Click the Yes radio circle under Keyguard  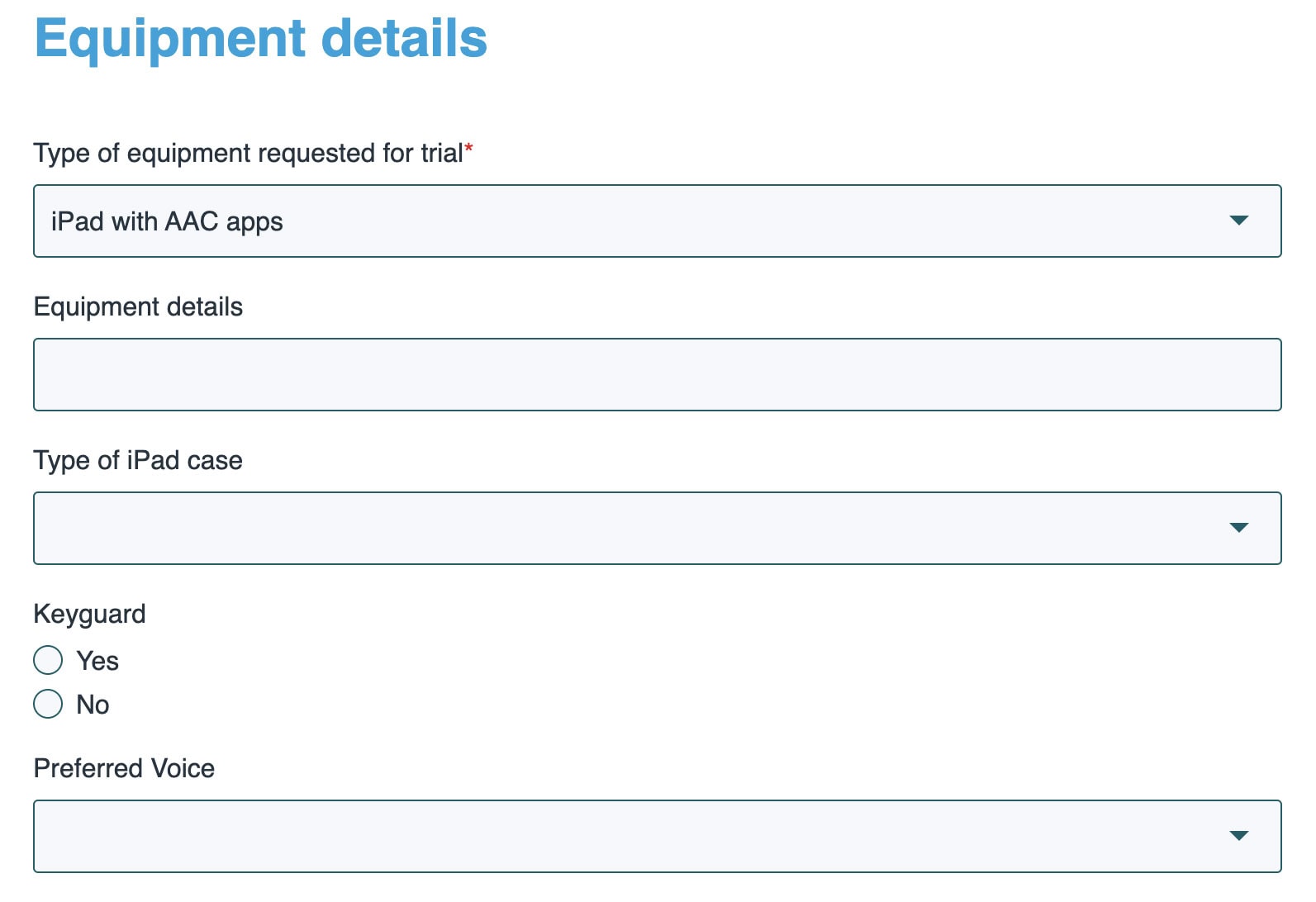tap(48, 660)
